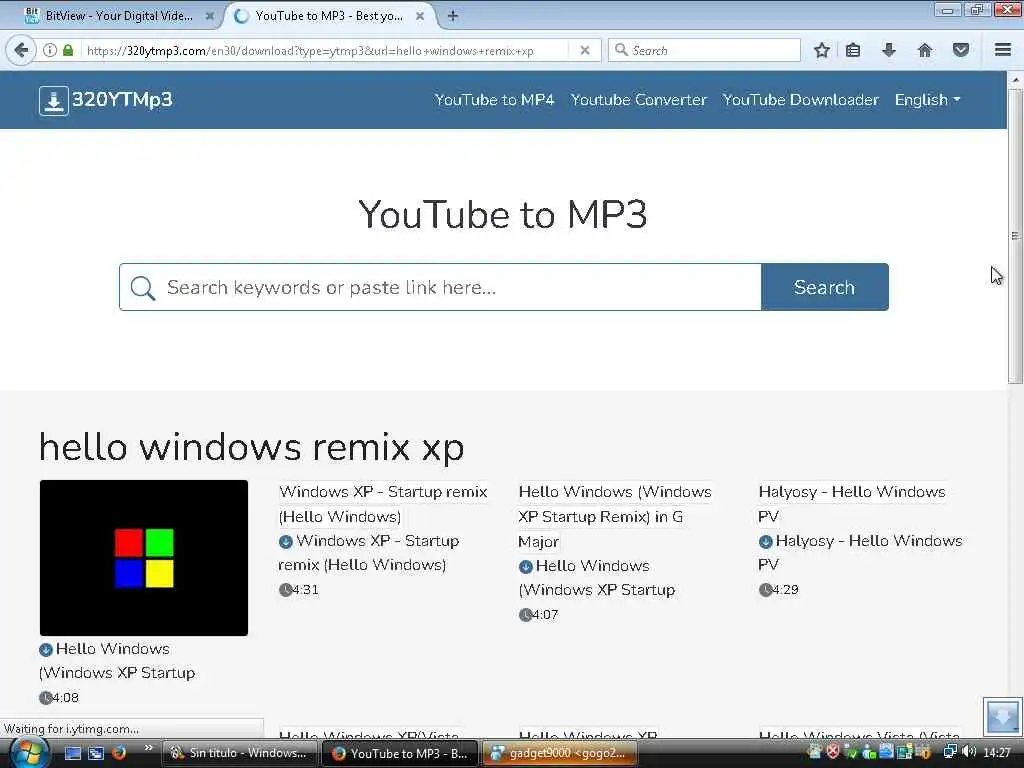Open a new tab with plus button
This screenshot has width=1024, height=768.
pyautogui.click(x=453, y=16)
